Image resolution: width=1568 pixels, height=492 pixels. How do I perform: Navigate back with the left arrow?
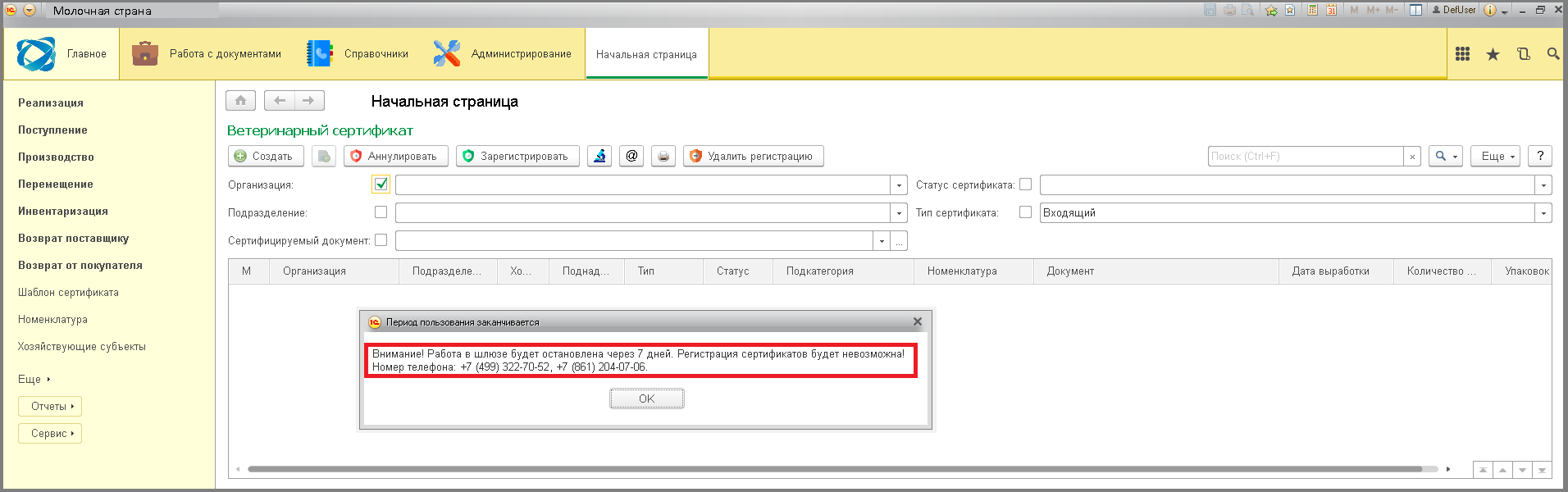[x=280, y=101]
